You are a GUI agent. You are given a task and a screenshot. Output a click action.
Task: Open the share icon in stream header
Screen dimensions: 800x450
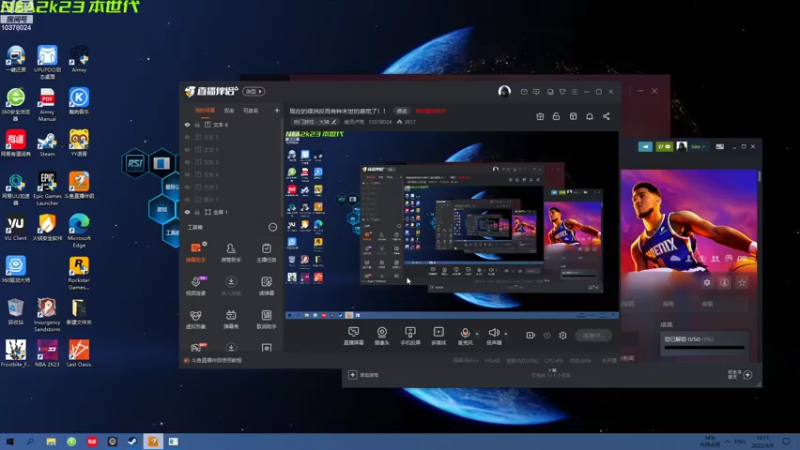coord(606,116)
